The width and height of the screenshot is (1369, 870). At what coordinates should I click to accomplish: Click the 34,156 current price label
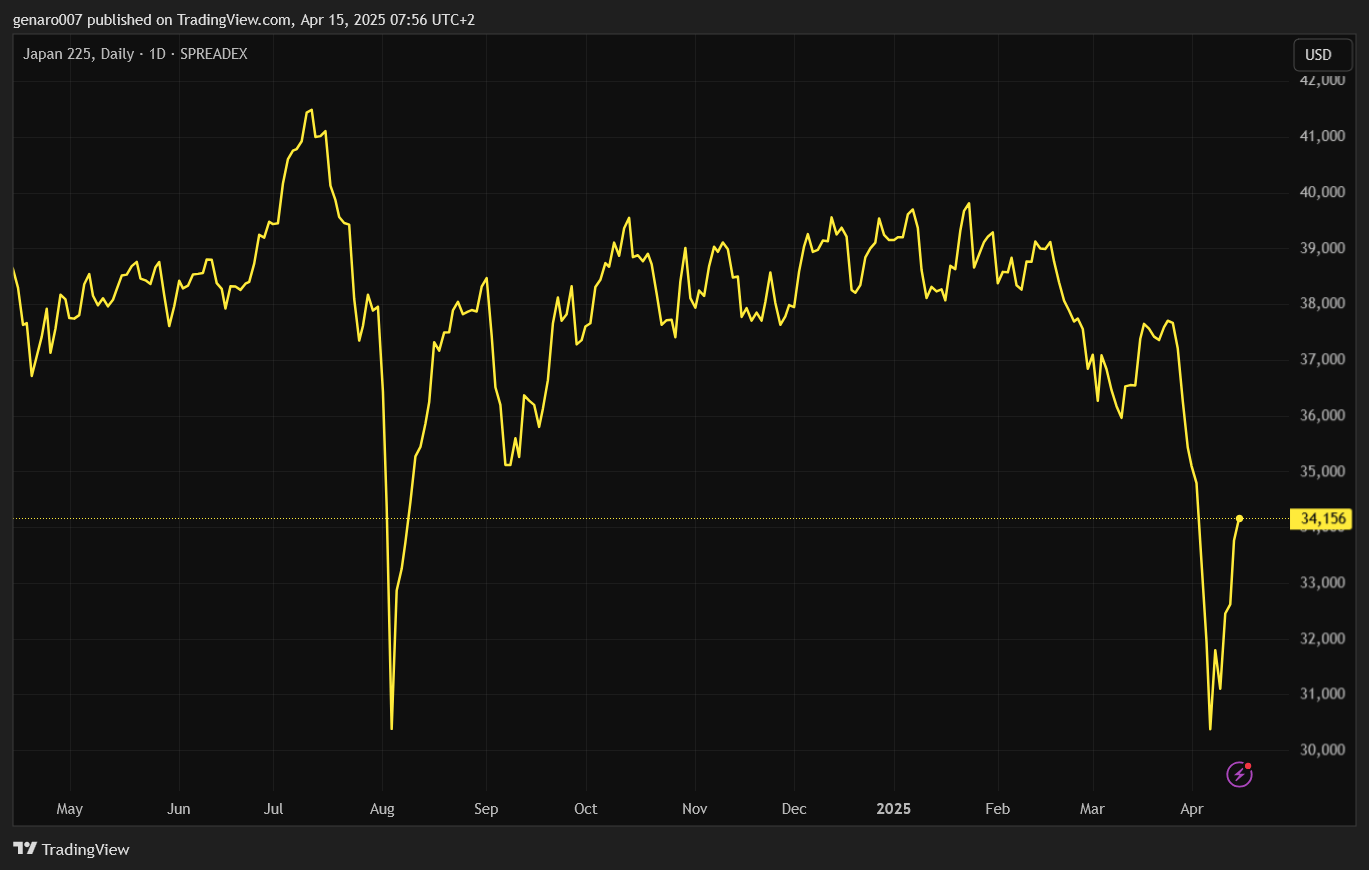[1322, 518]
